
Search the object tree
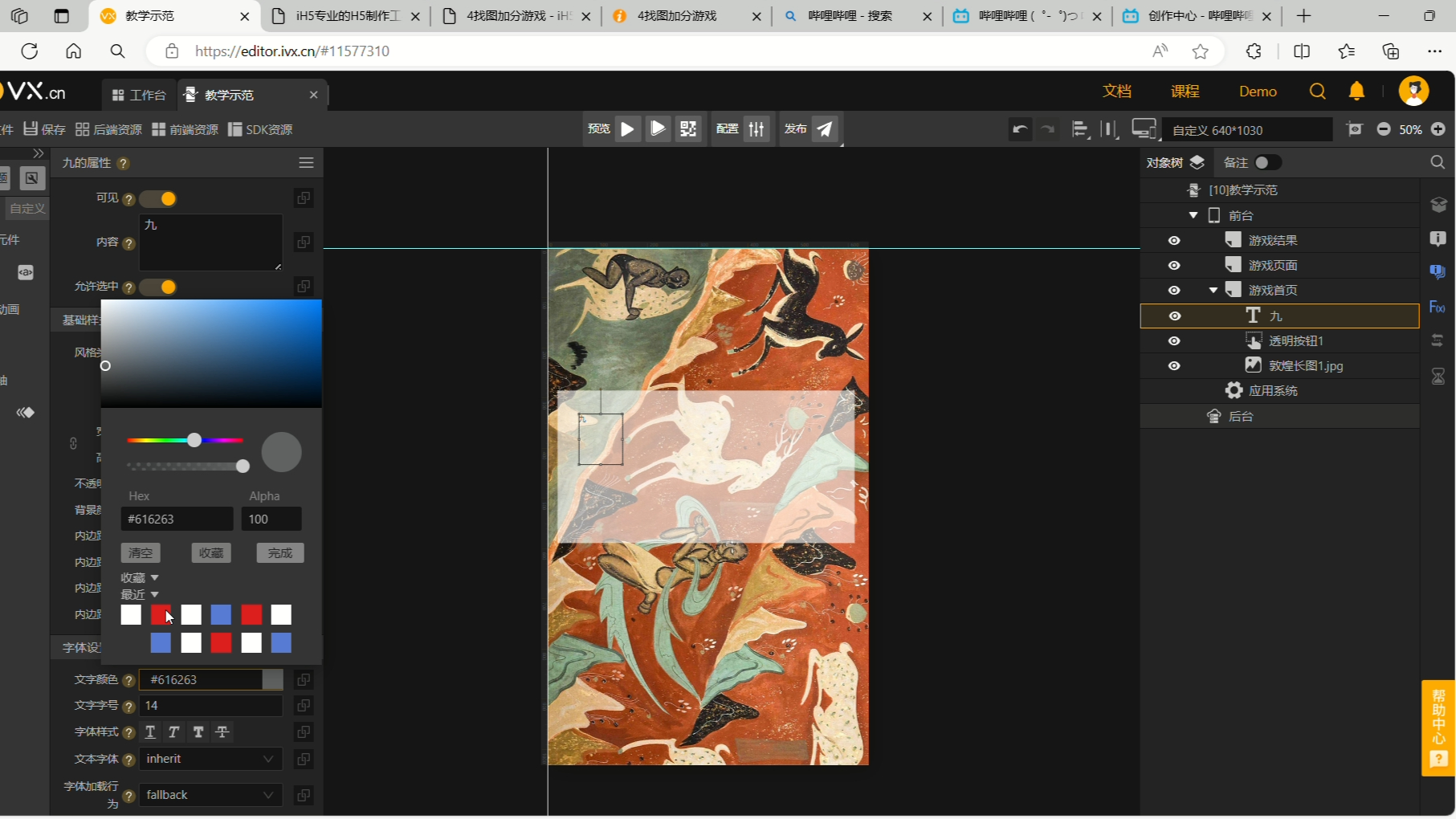(1438, 162)
